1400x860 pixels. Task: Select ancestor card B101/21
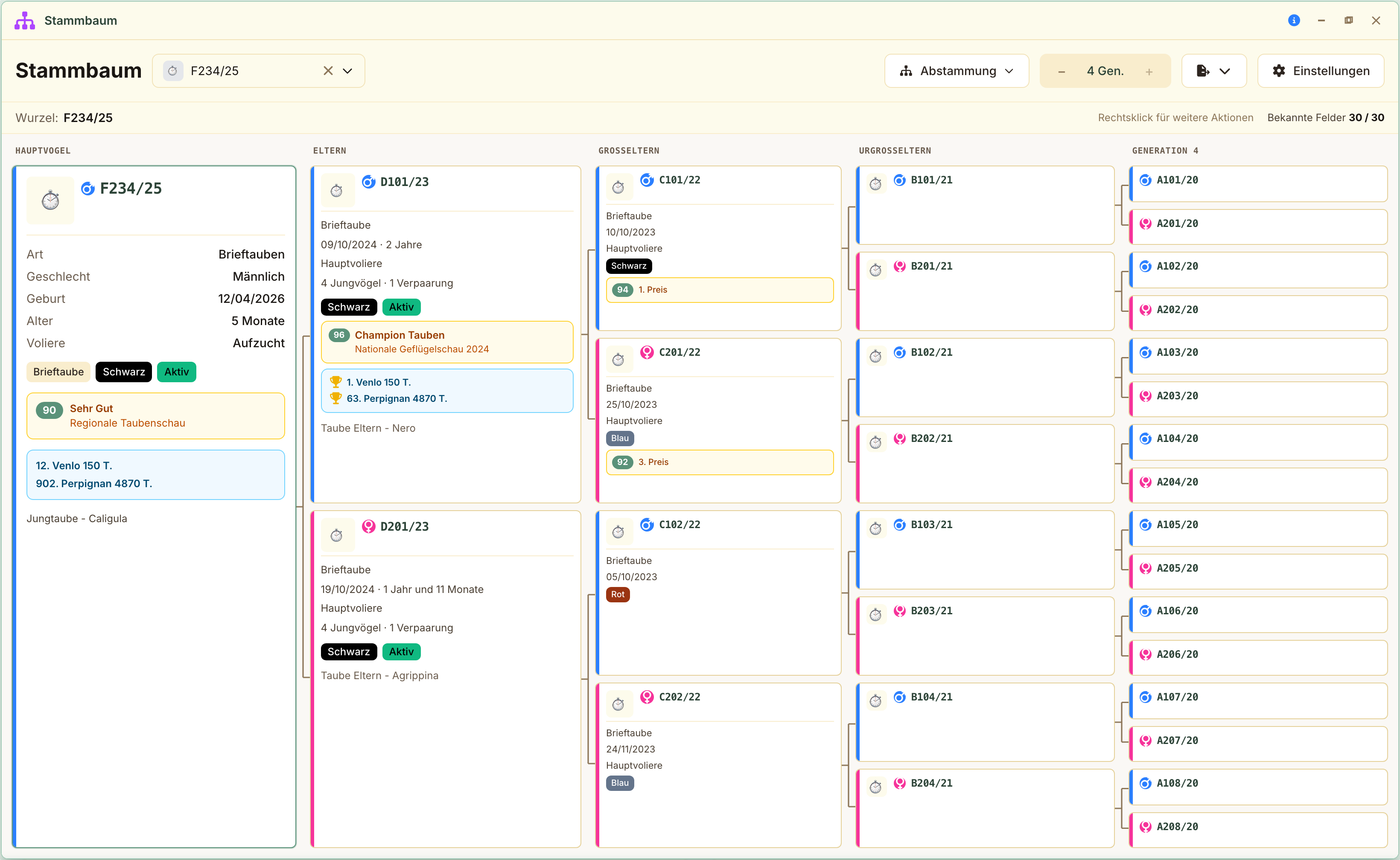pos(985,205)
